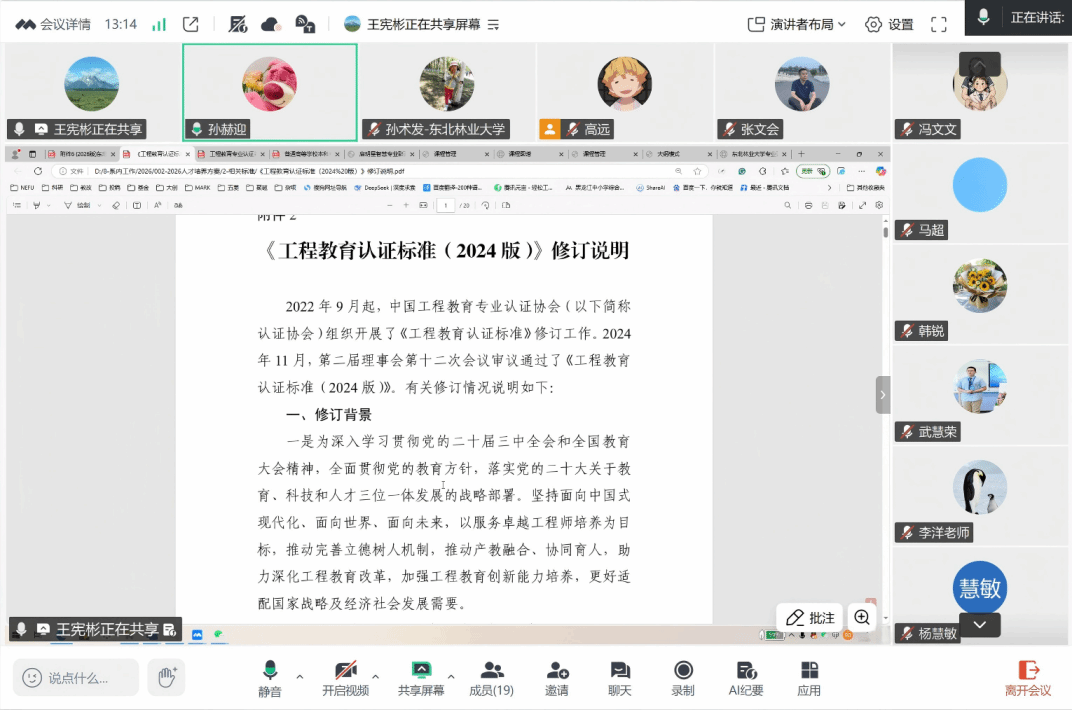Screen dimensions: 1072x710
Task: Click 离开会议 to leave meeting
Action: [1028, 677]
